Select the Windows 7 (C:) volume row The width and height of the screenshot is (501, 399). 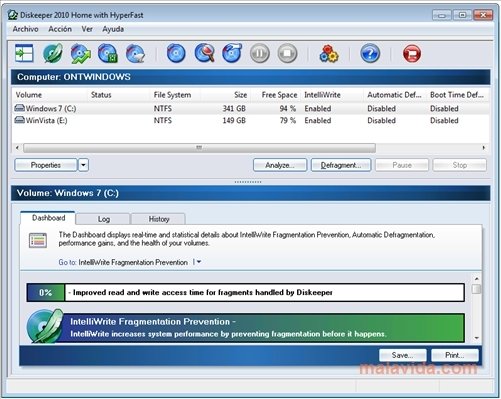coord(251,108)
